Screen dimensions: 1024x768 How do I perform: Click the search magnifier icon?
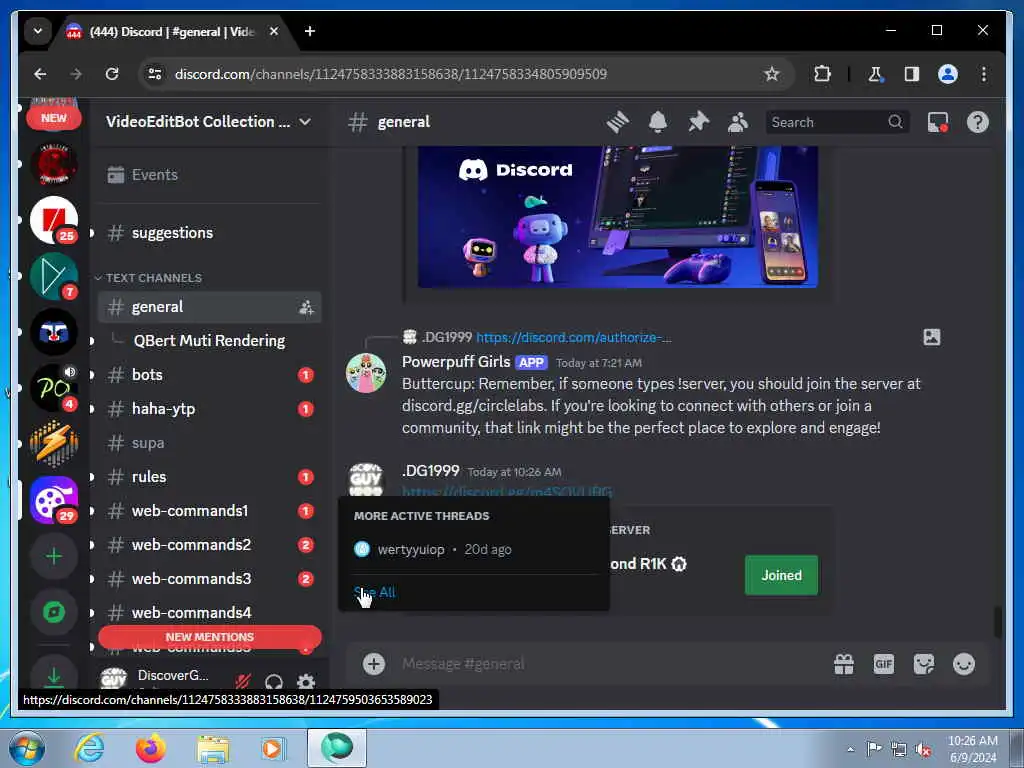click(x=895, y=122)
